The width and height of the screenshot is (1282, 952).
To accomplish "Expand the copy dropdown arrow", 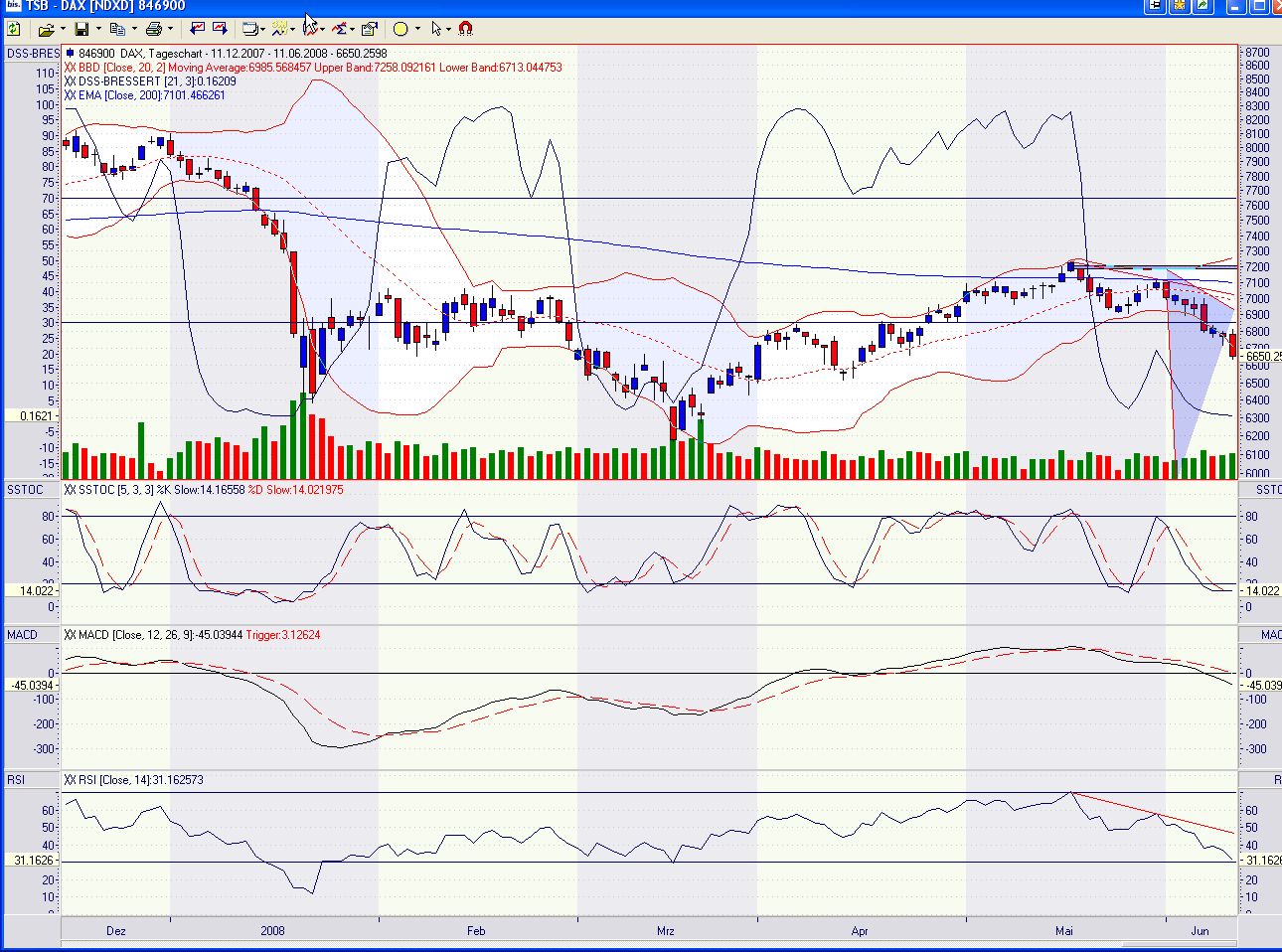I will coord(133,30).
